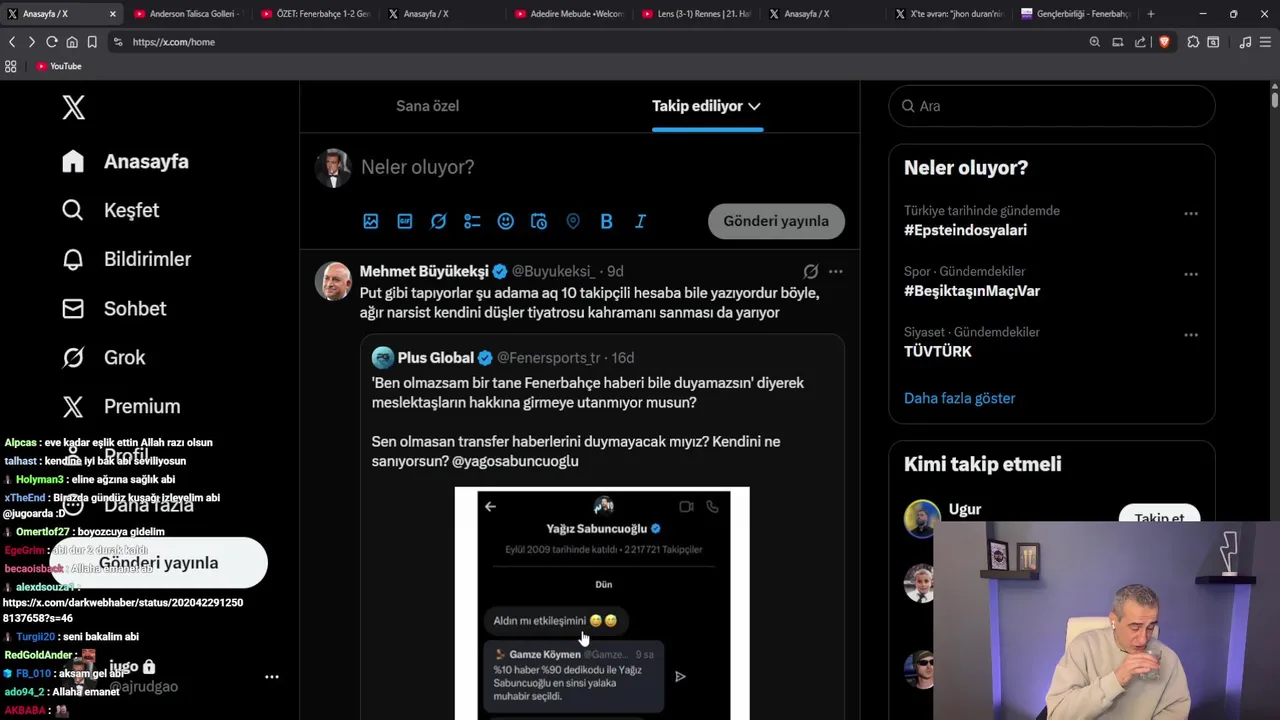Click the location tag icon
The image size is (1280, 720).
[x=573, y=221]
